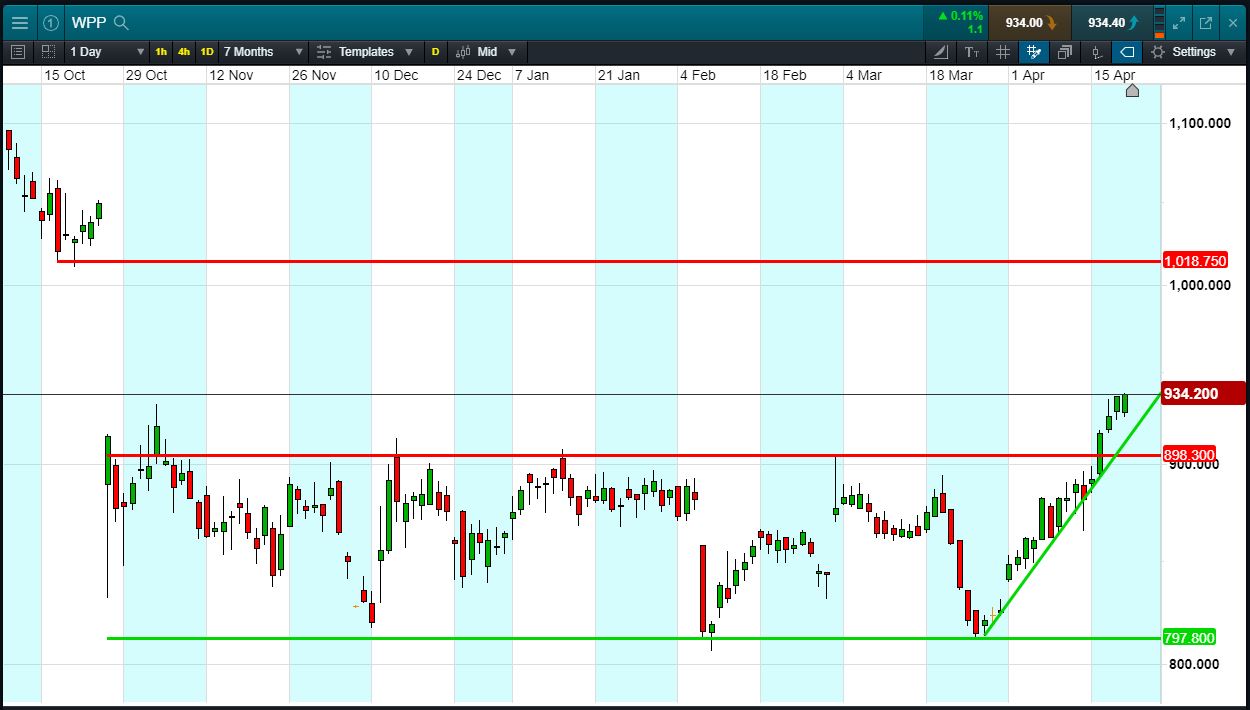Click the 898.300 red line price label
This screenshot has height=710, width=1250.
click(x=1190, y=455)
